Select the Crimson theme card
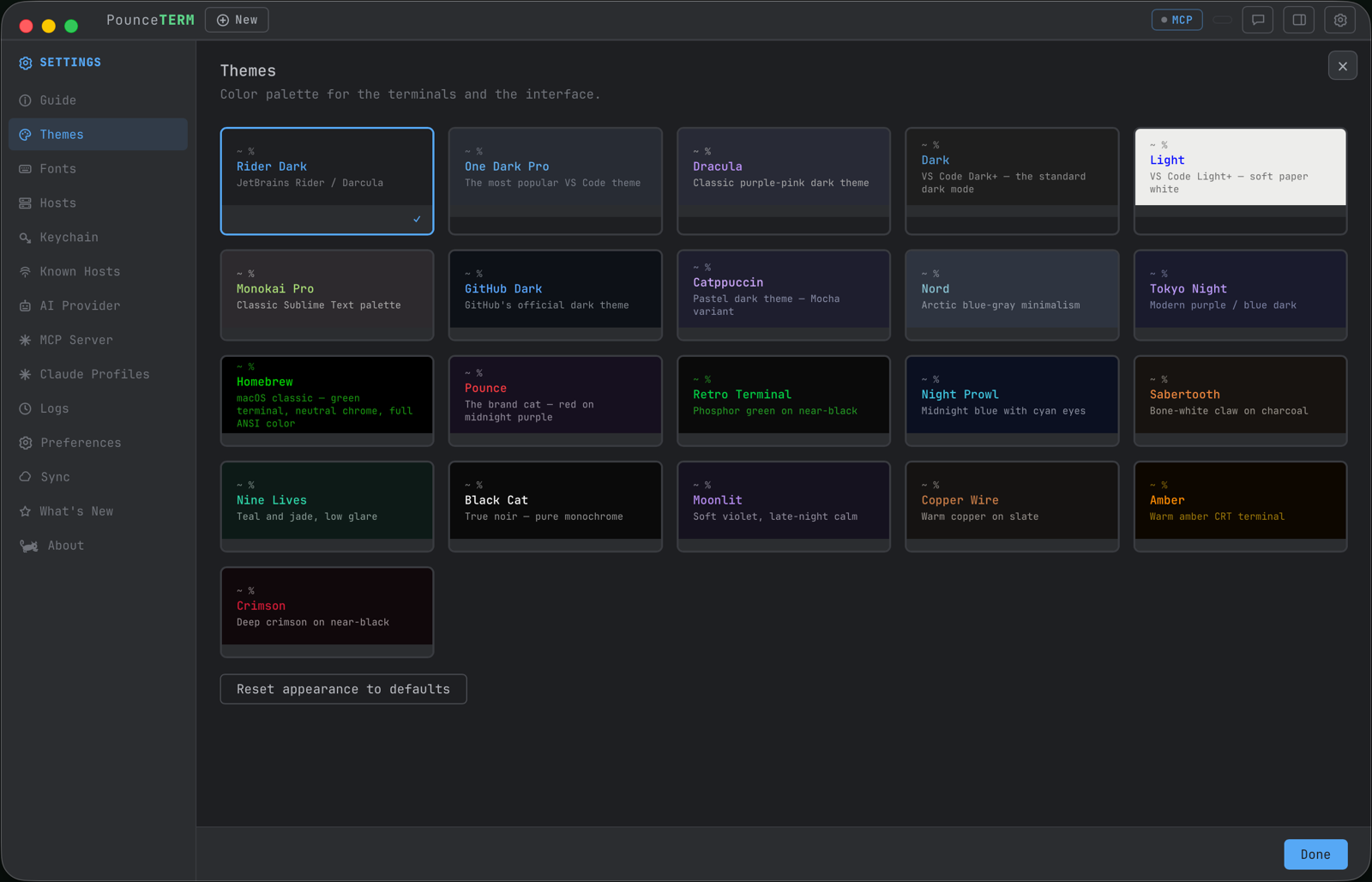This screenshot has width=1372, height=882. coord(327,612)
